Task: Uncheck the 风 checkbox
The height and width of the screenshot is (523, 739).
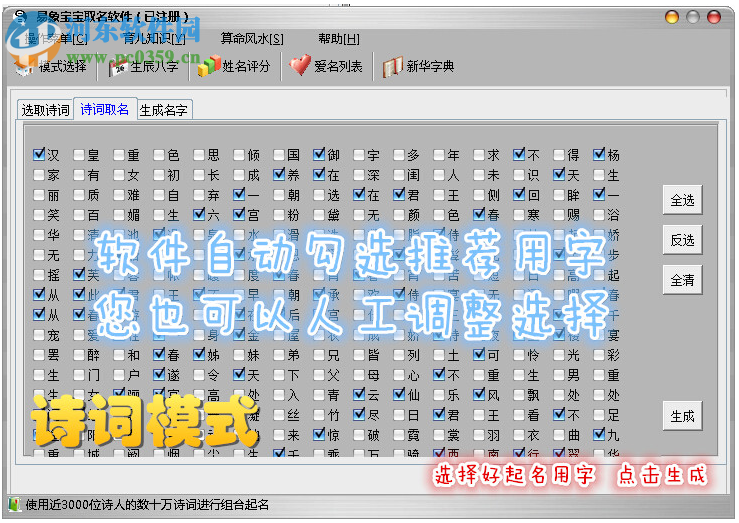Action: pos(479,395)
